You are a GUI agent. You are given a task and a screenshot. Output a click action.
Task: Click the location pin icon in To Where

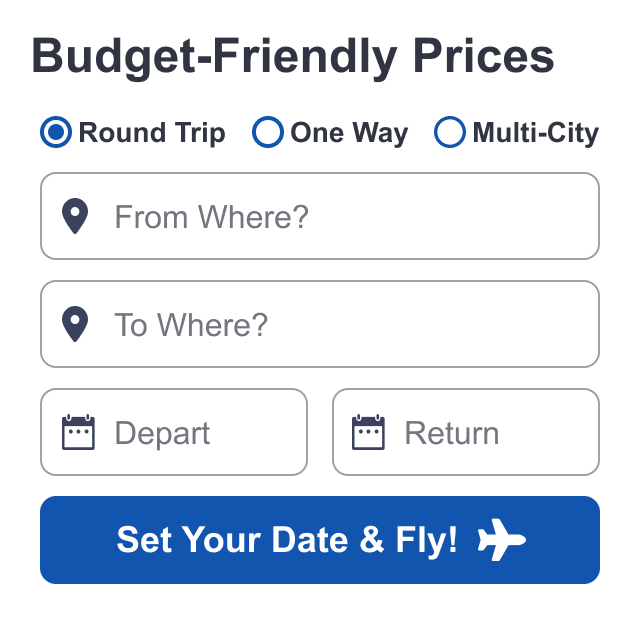pyautogui.click(x=75, y=324)
